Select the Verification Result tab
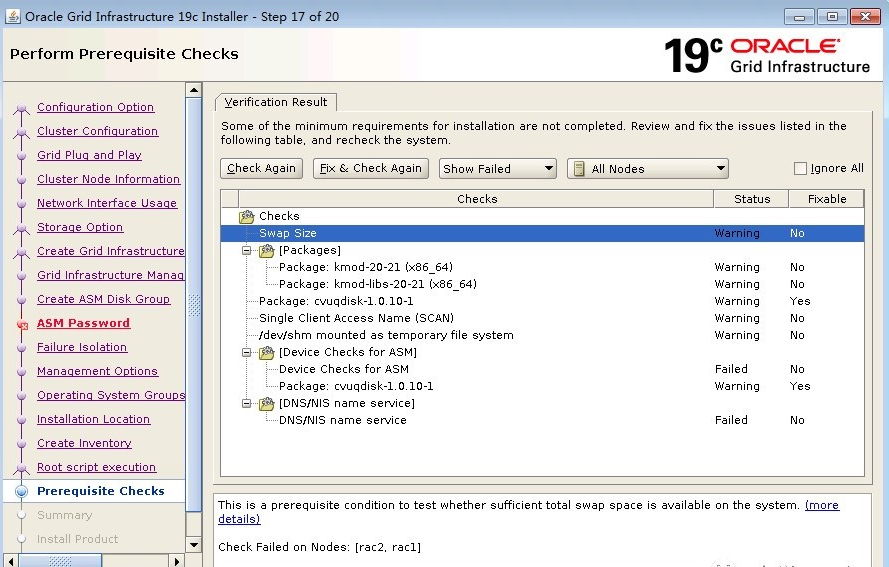Image resolution: width=889 pixels, height=567 pixels. pos(276,102)
